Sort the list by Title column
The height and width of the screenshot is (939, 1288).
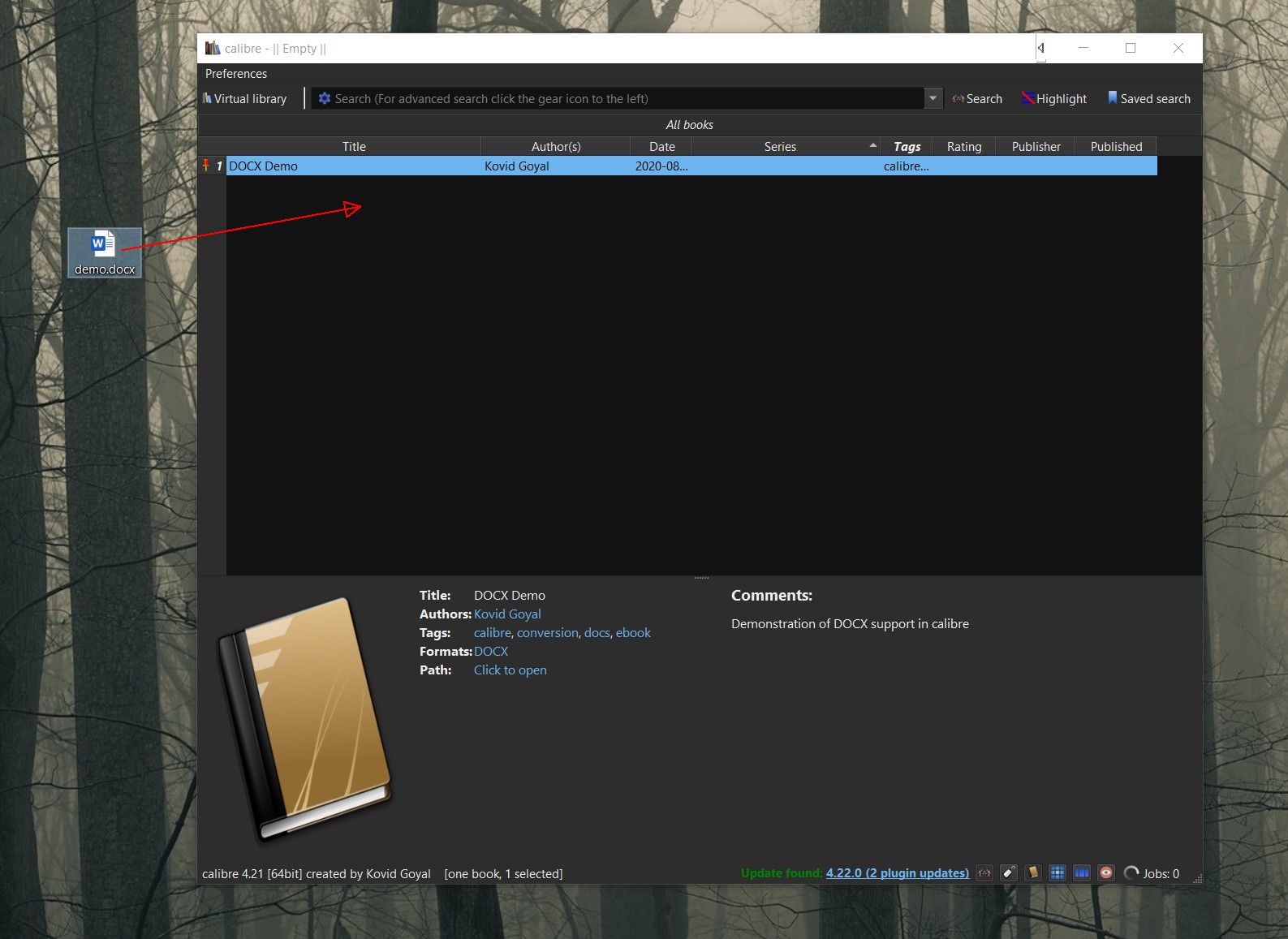point(354,147)
